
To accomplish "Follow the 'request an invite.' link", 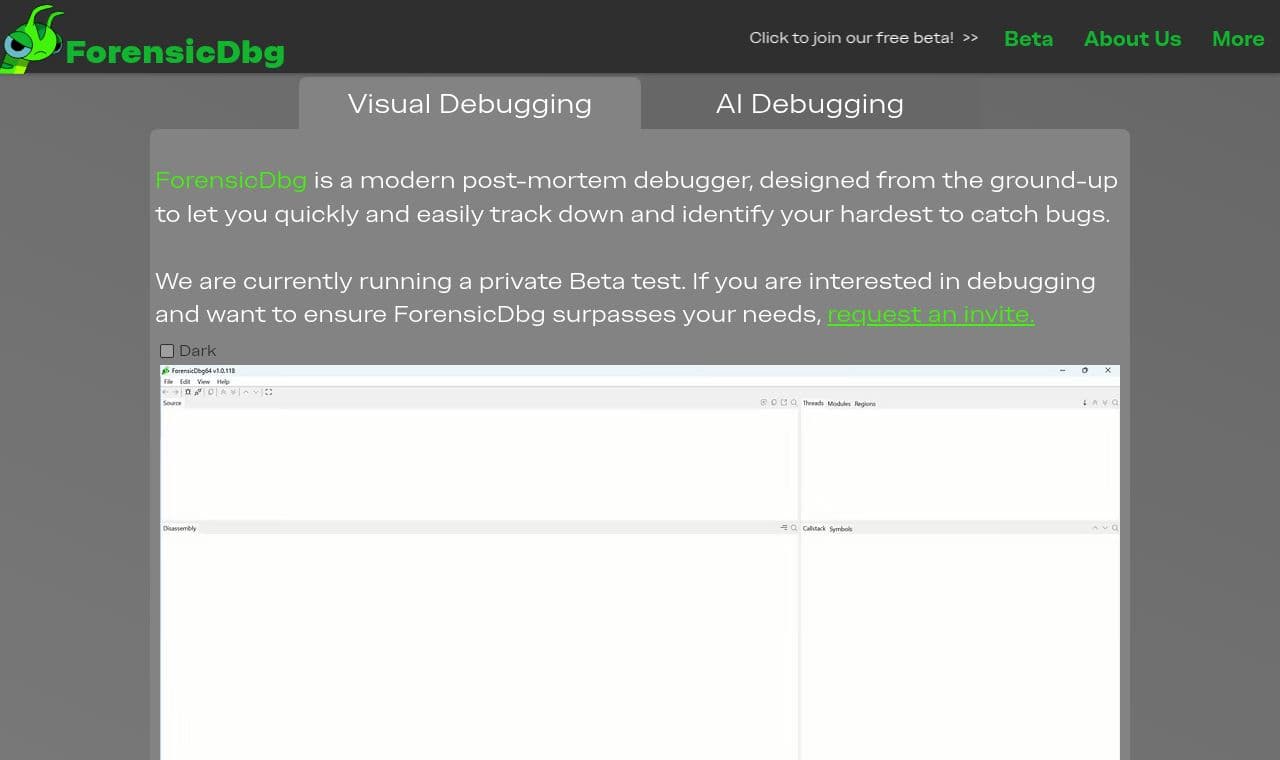I will pos(931,314).
